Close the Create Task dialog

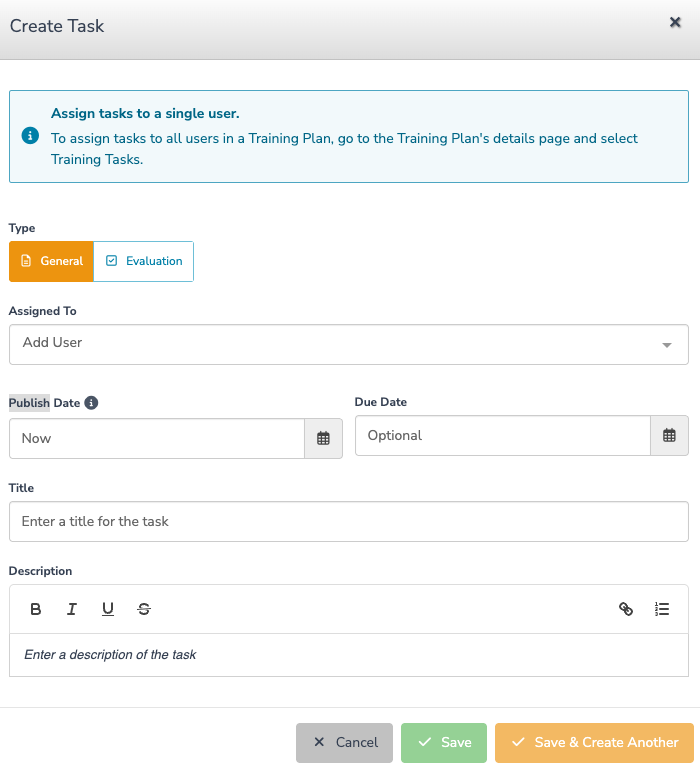[675, 22]
